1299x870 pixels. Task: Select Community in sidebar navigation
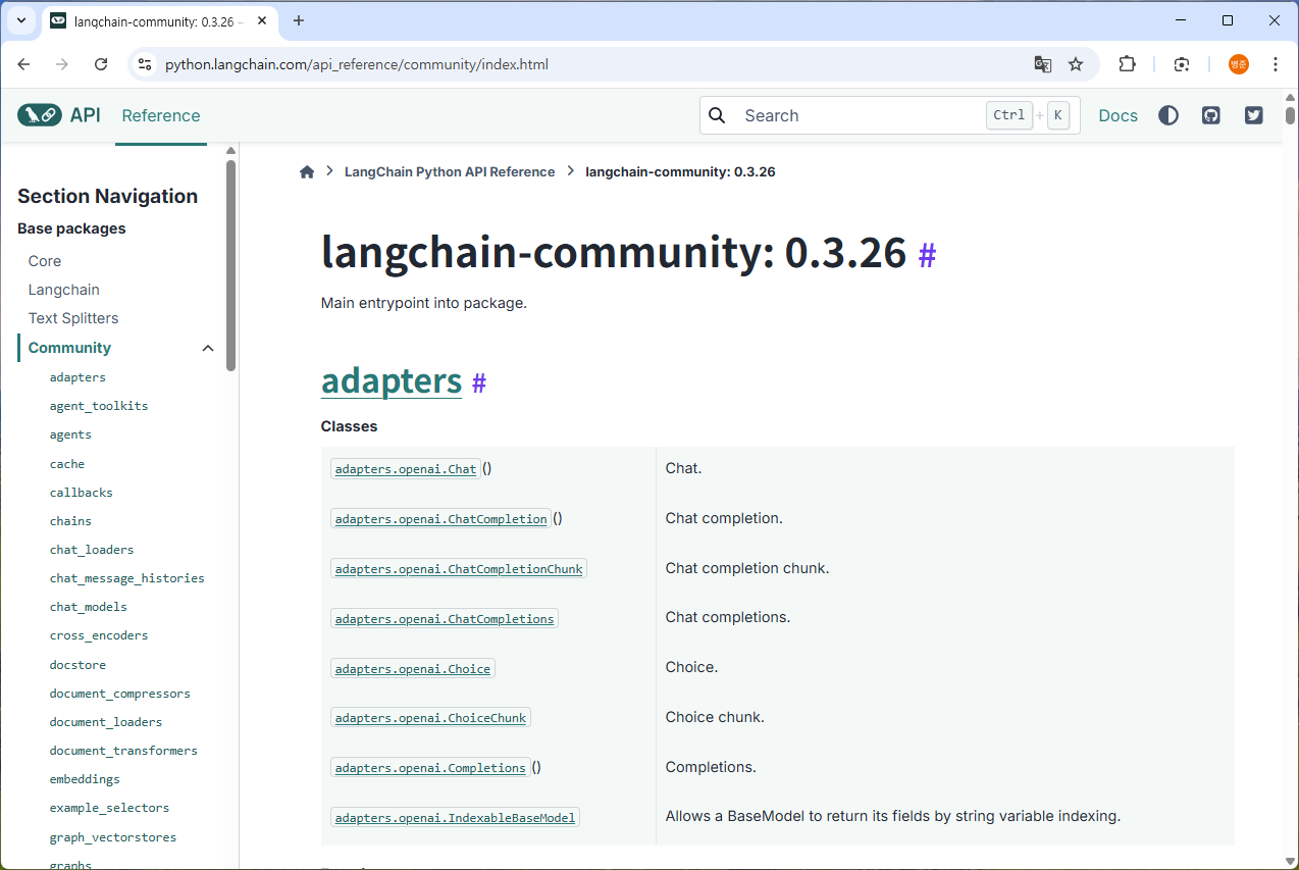tap(69, 348)
